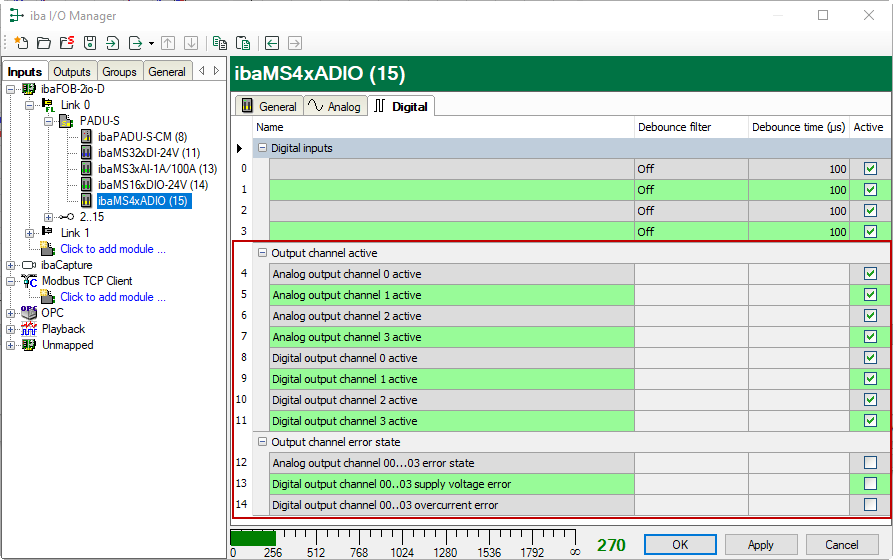Open the Outputs tab
The height and width of the screenshot is (560, 893).
(72, 72)
